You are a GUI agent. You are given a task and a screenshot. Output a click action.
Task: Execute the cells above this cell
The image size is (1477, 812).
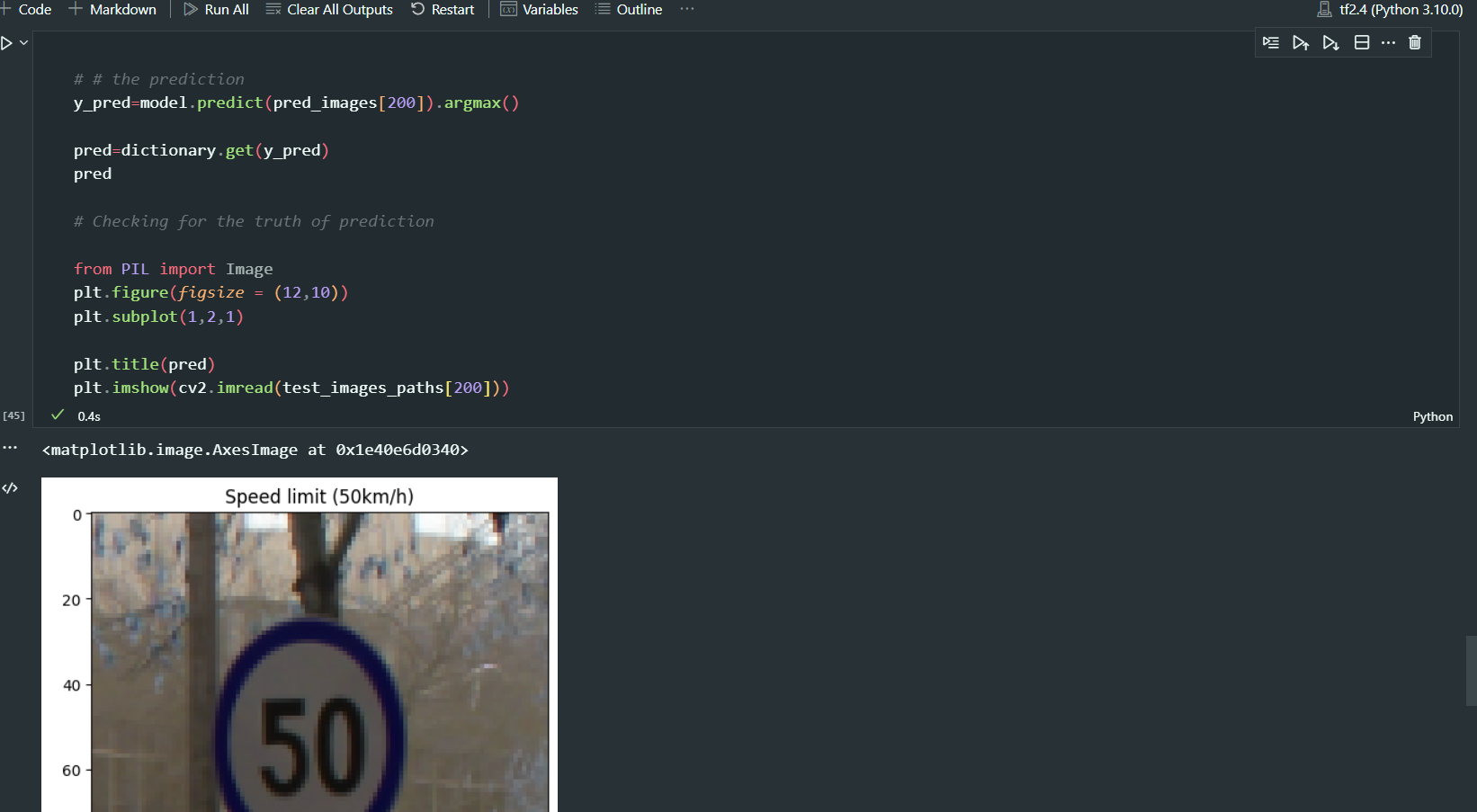click(1301, 42)
